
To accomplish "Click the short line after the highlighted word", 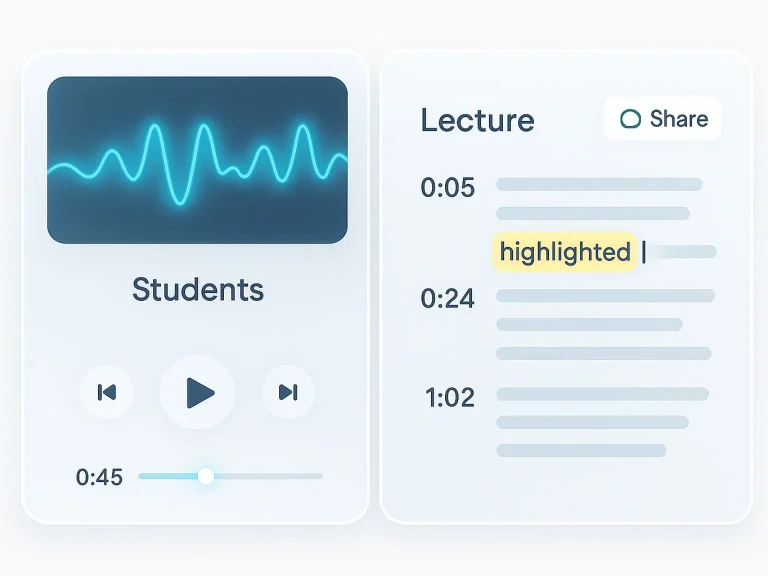I will (x=686, y=252).
